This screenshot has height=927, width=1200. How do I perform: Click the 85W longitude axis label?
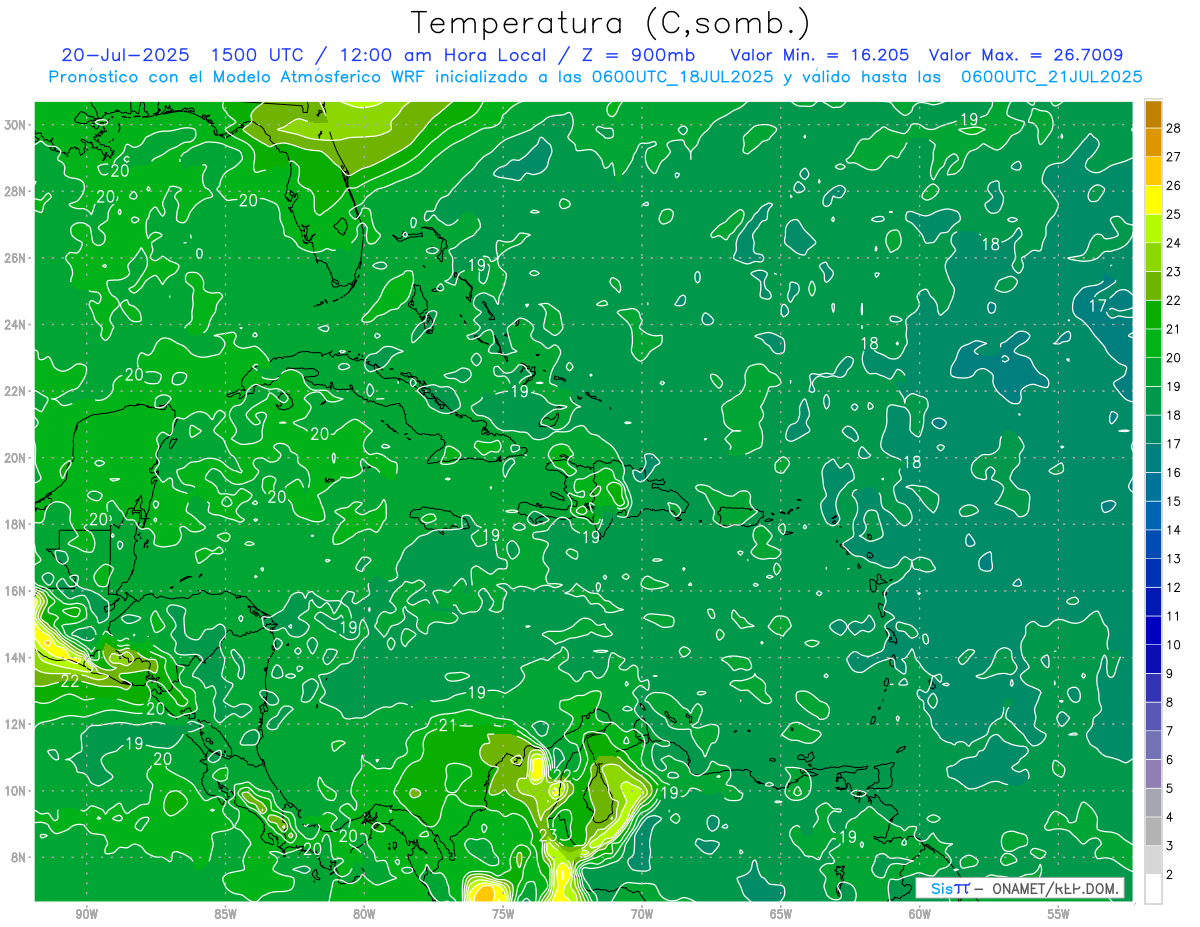pos(225,914)
